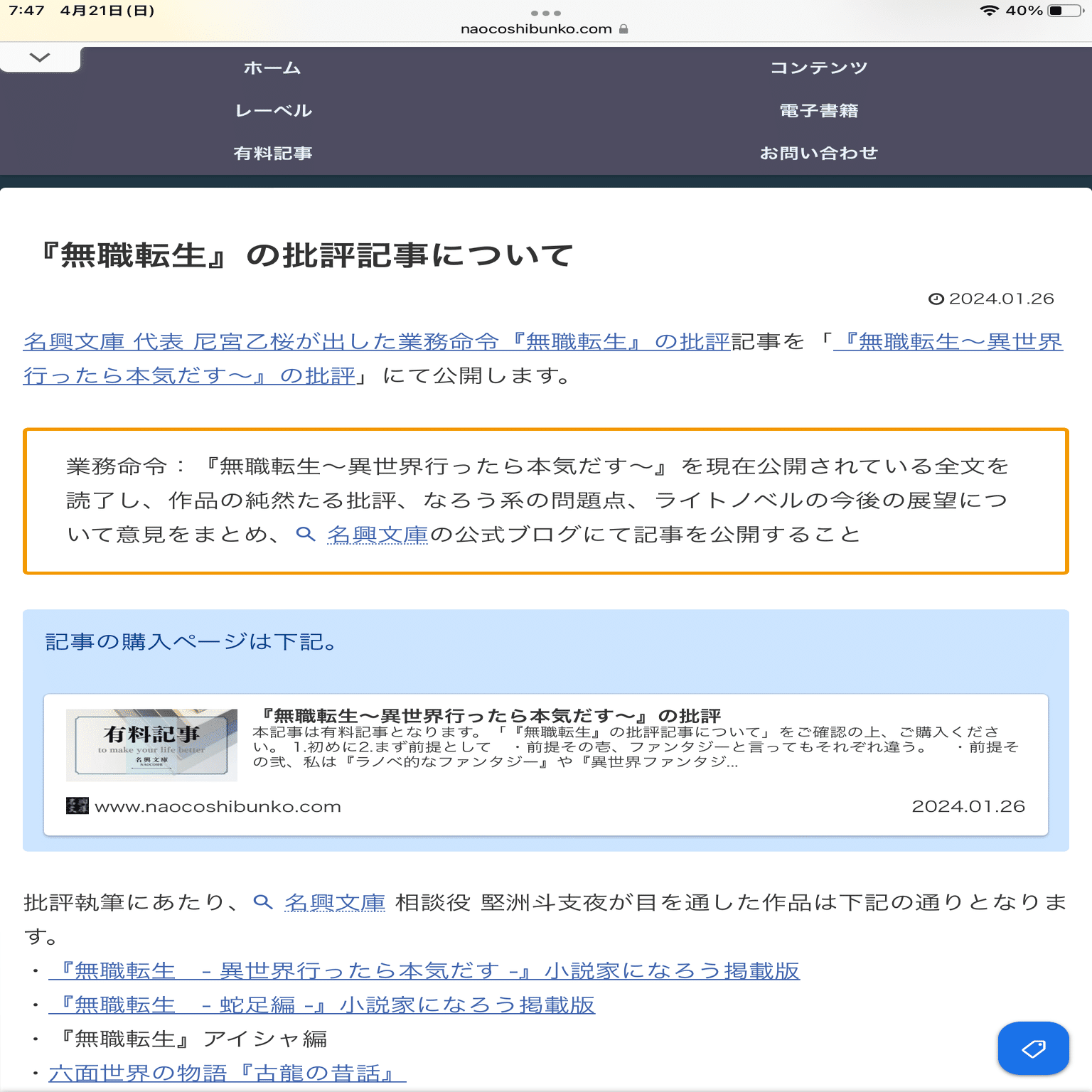This screenshot has width=1092, height=1092.
Task: Open the コンテンツ menu item
Action: coord(819,68)
